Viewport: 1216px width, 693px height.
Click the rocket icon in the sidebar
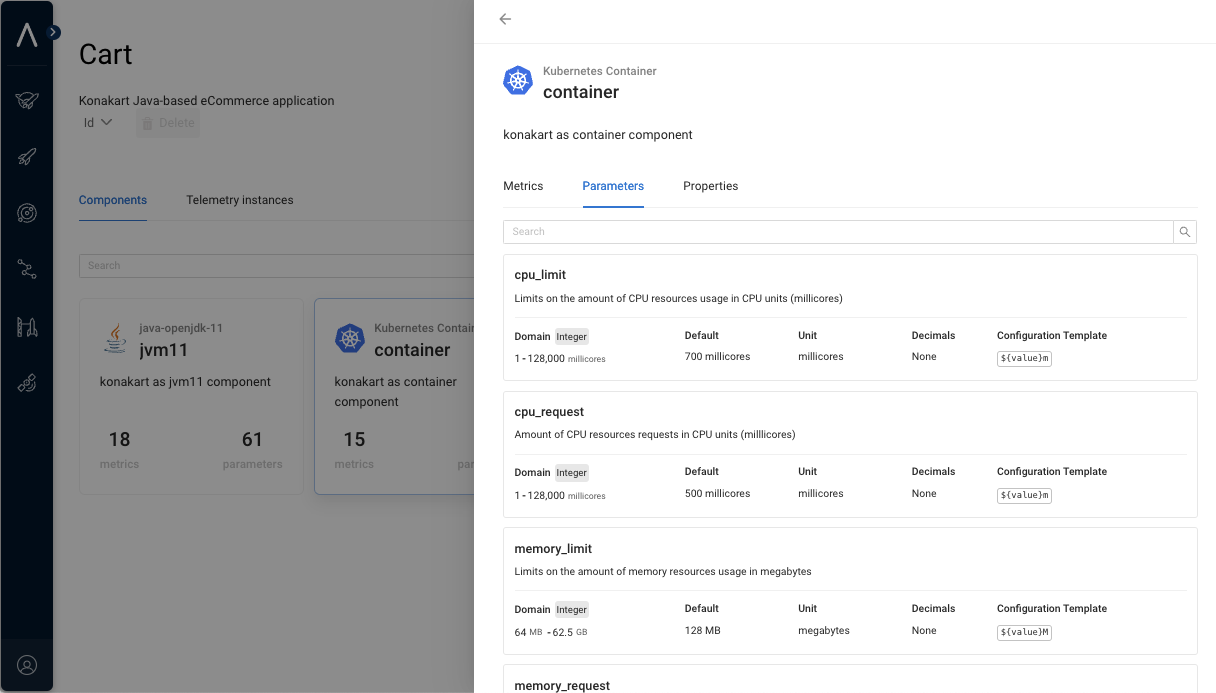(27, 157)
